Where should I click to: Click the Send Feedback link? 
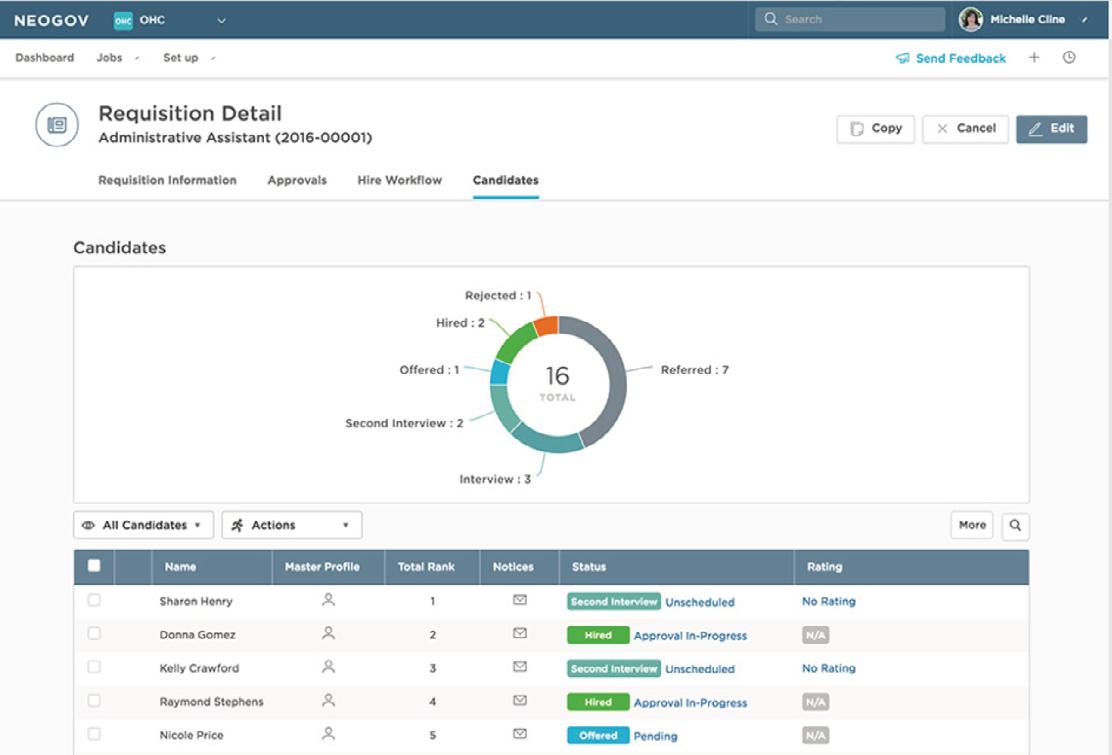[960, 58]
